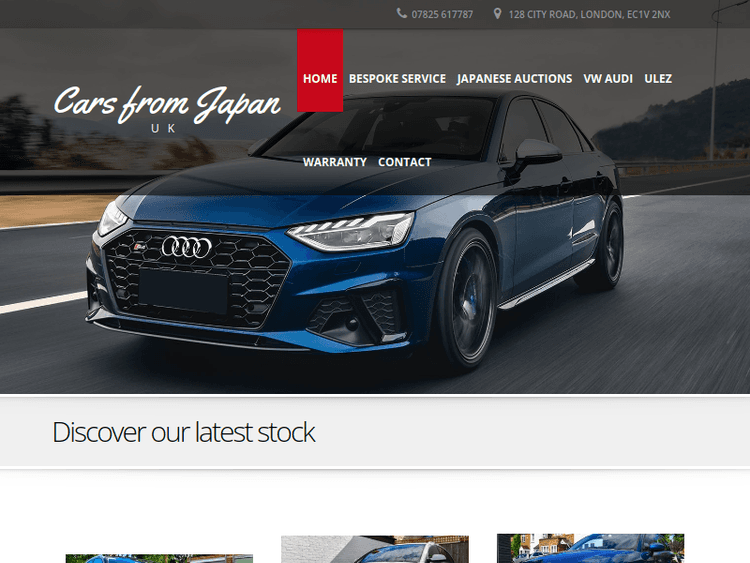Open the leftmost stock car thumbnail

click(159, 559)
